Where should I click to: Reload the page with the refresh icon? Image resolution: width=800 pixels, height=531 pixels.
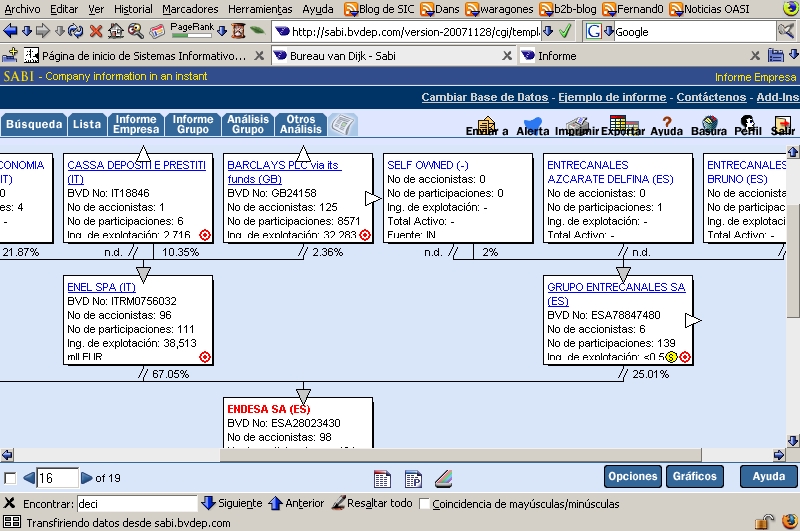tap(76, 32)
